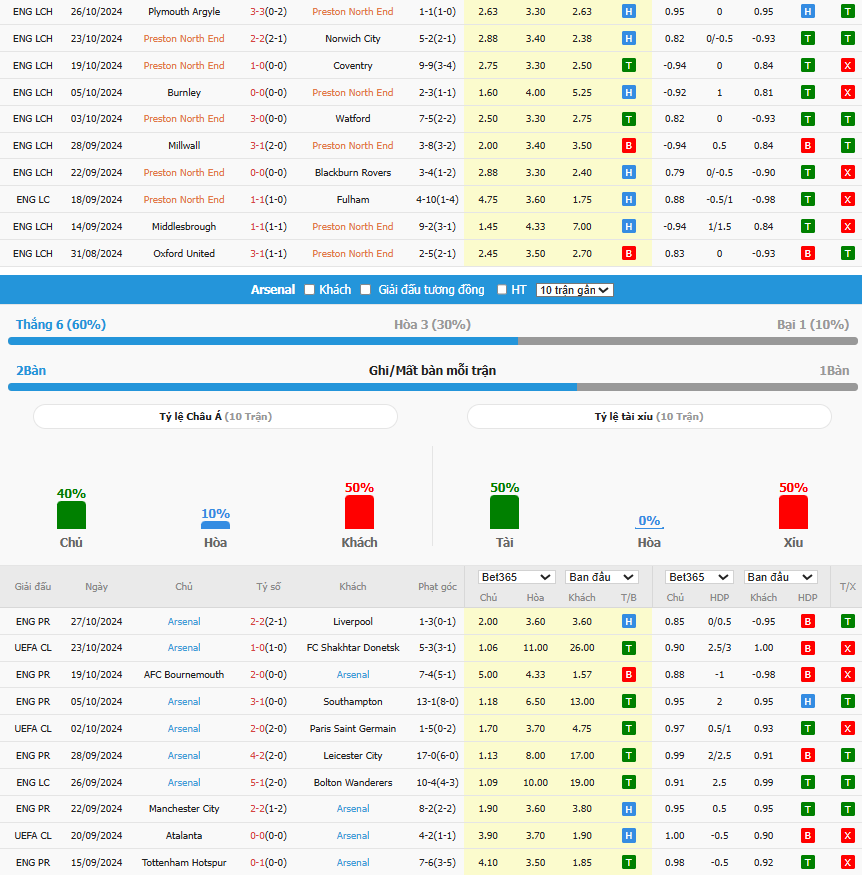Open Fulham team link

pos(353,199)
